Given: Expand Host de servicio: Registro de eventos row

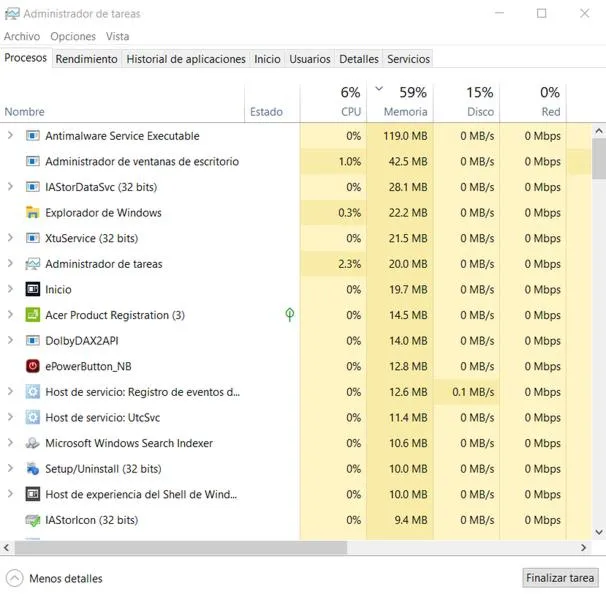Looking at the screenshot, I should (10, 392).
